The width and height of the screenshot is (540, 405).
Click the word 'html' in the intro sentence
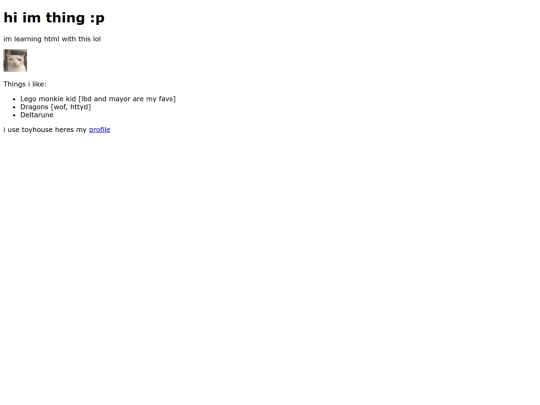coord(51,39)
